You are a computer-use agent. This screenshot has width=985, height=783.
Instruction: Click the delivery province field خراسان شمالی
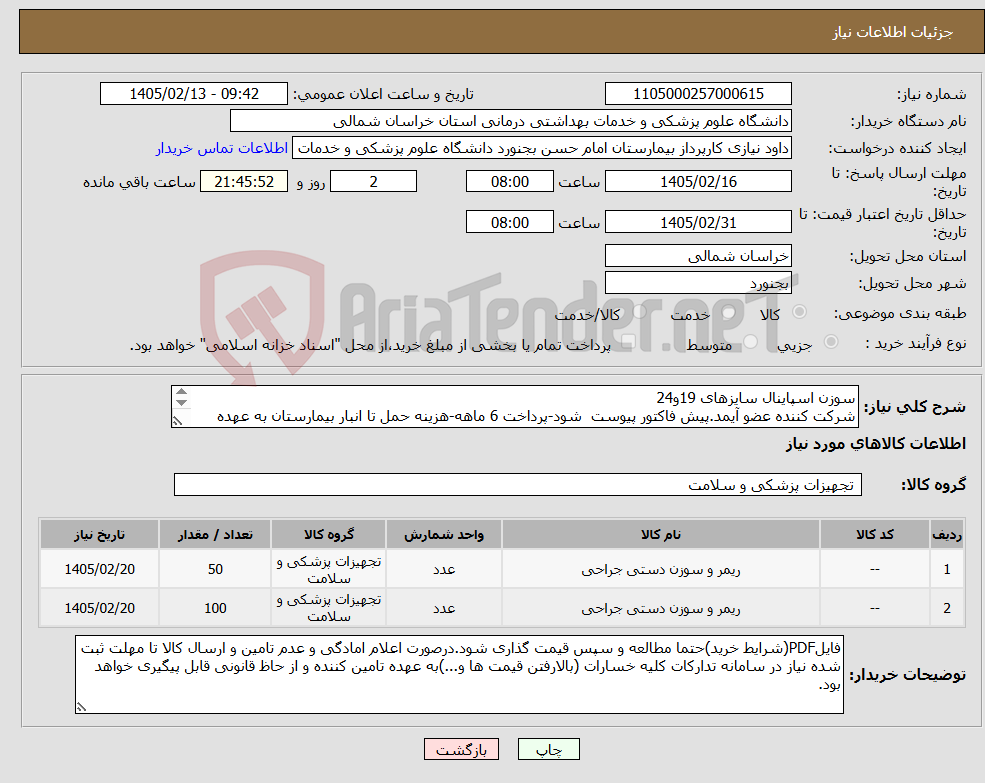698,256
